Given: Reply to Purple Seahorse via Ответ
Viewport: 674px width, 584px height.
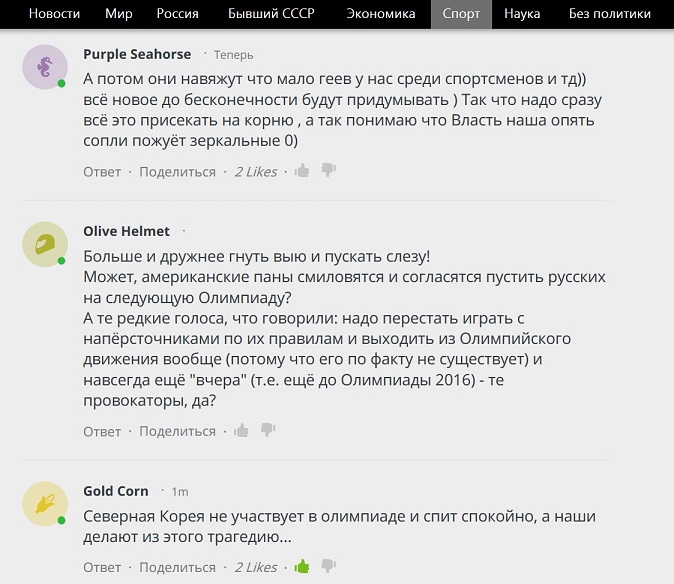Looking at the screenshot, I should click(x=102, y=172).
